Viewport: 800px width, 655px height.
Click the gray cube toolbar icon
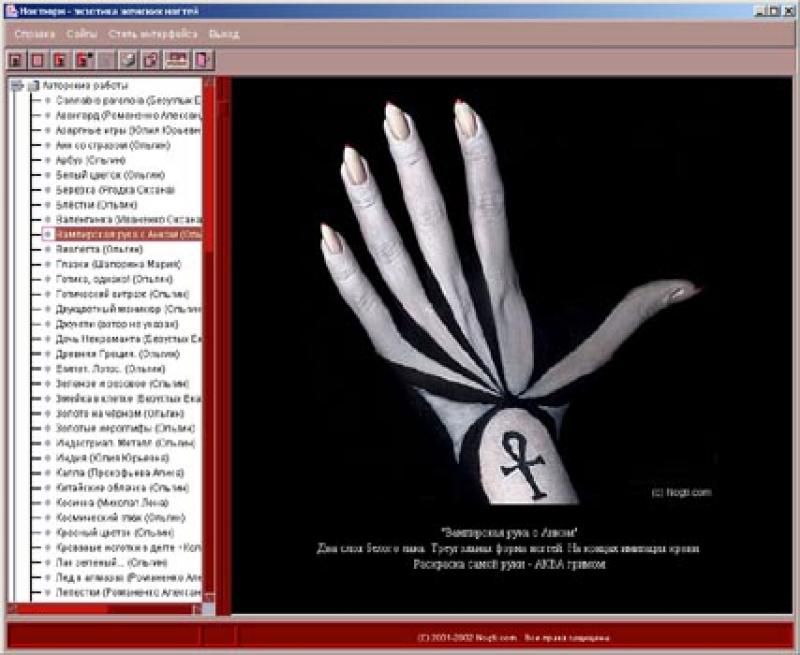tap(128, 60)
